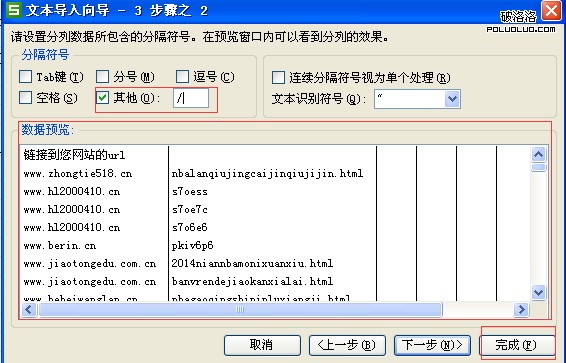Enable the 空格 delimiter checkbox
The image size is (566, 363).
point(25,97)
